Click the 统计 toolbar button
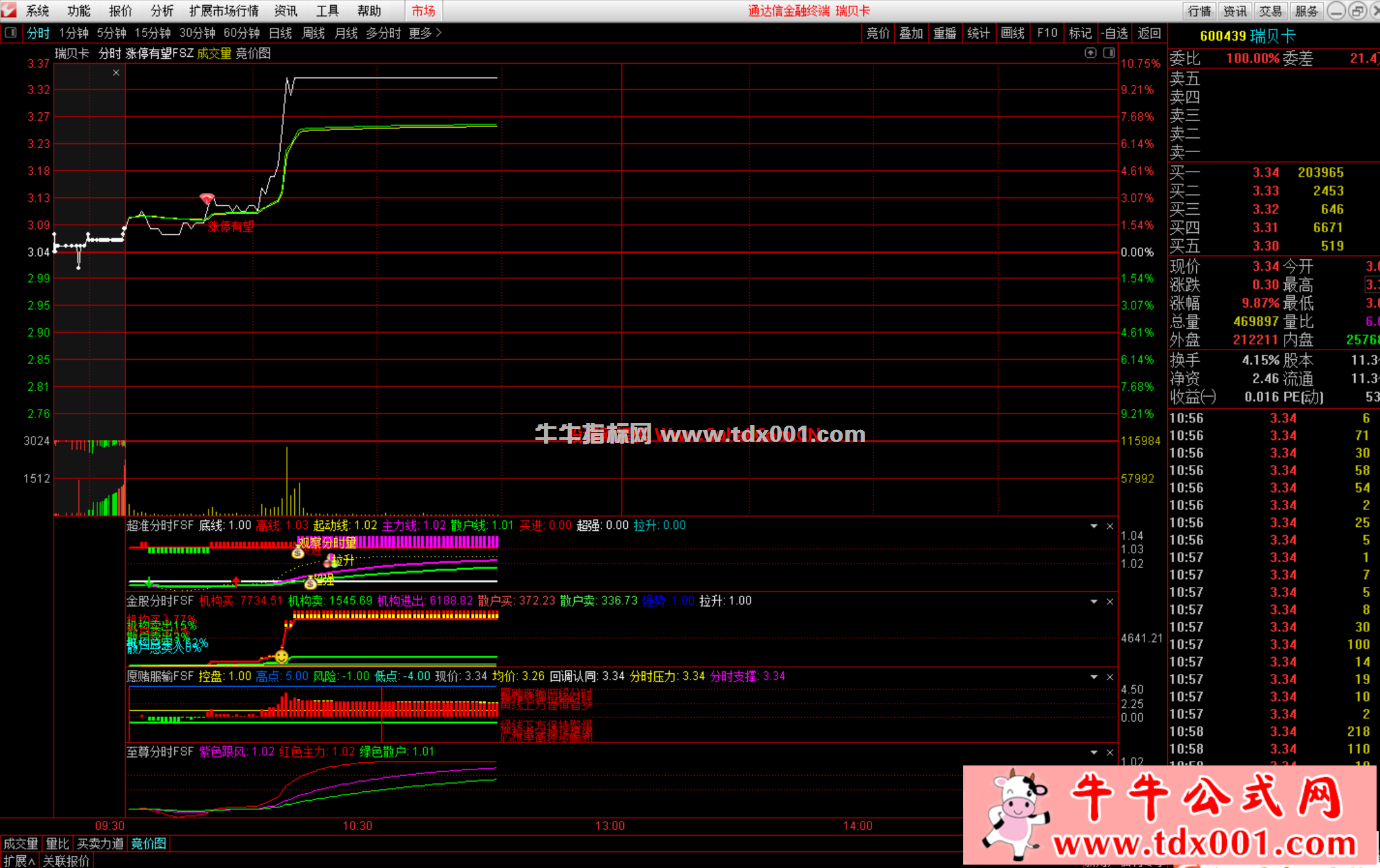1380x868 pixels. [978, 33]
